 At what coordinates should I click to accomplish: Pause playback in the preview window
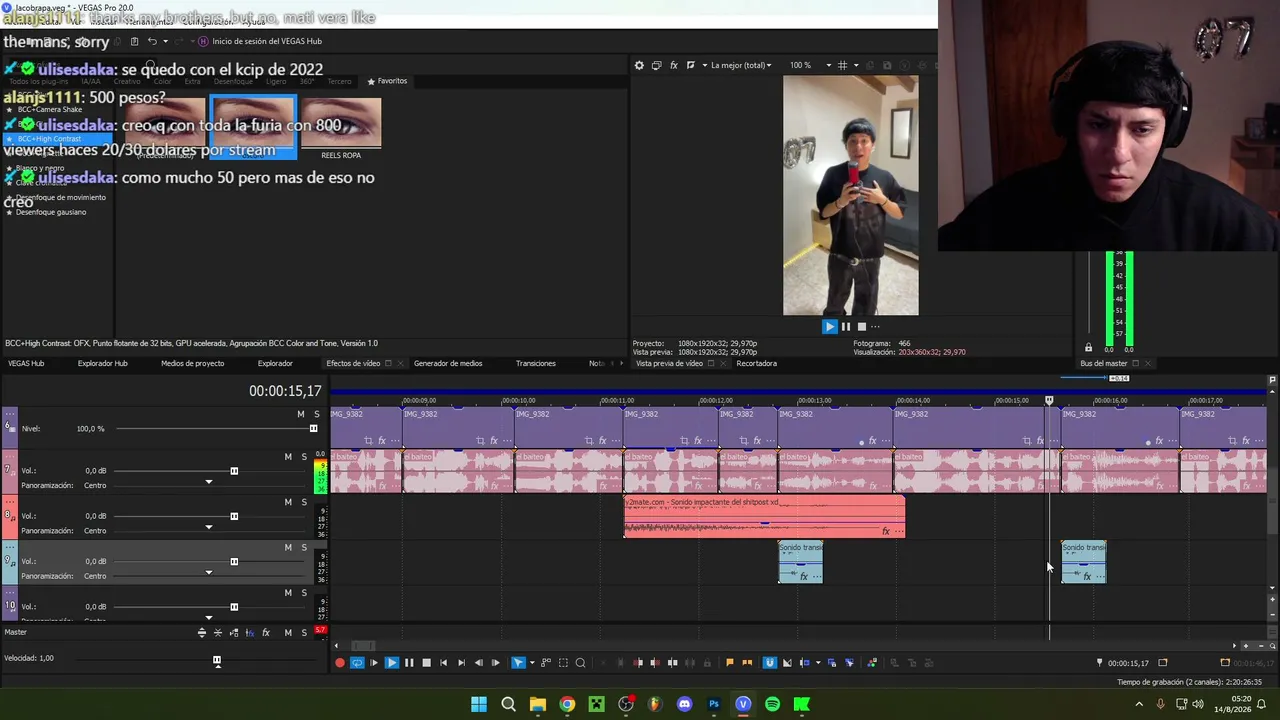[846, 326]
